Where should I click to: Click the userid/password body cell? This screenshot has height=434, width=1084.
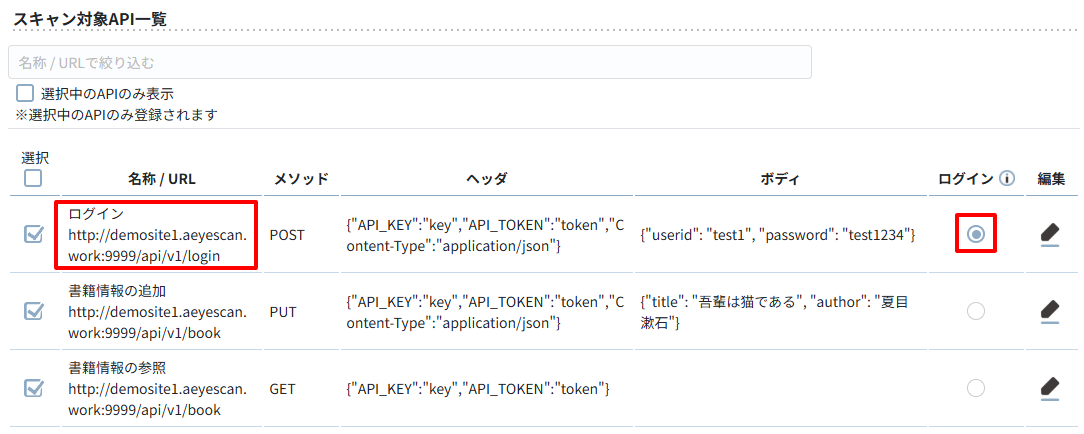pos(778,236)
